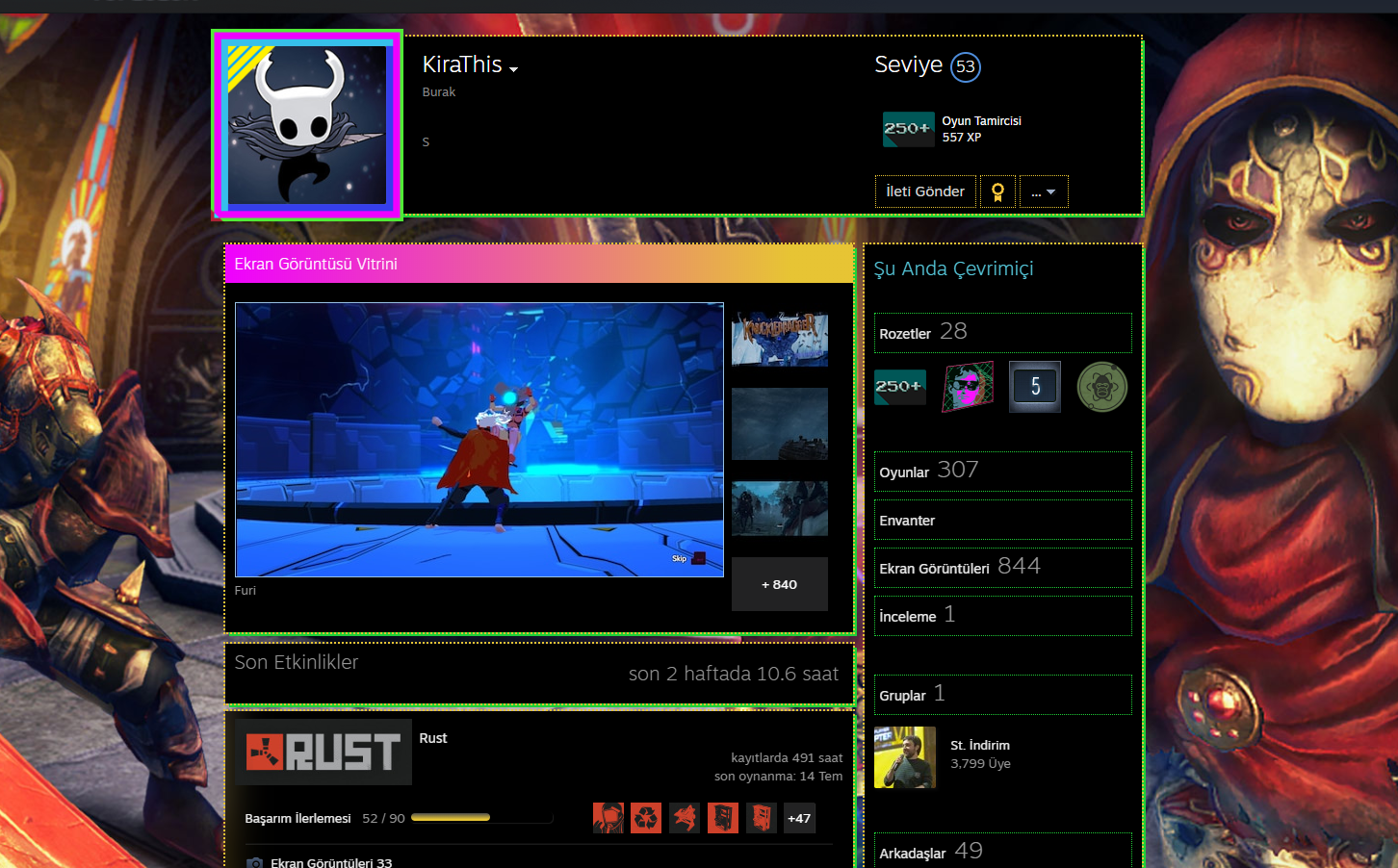This screenshot has height=868, width=1398.
Task: Open the Hollow Knight profile avatar
Action: coord(307,125)
